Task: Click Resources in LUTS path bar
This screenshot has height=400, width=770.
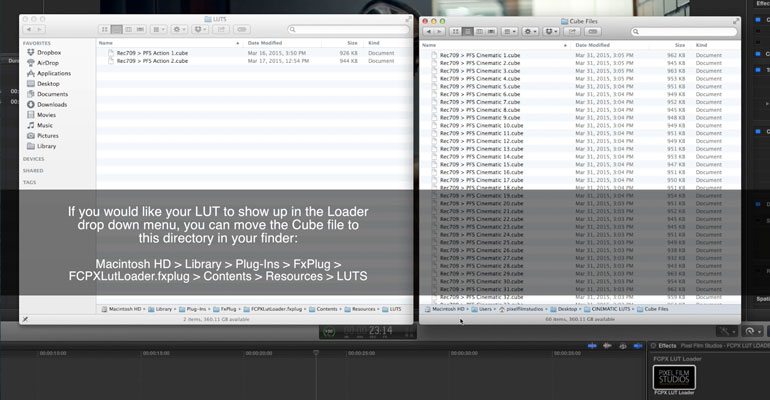Action: [x=359, y=309]
